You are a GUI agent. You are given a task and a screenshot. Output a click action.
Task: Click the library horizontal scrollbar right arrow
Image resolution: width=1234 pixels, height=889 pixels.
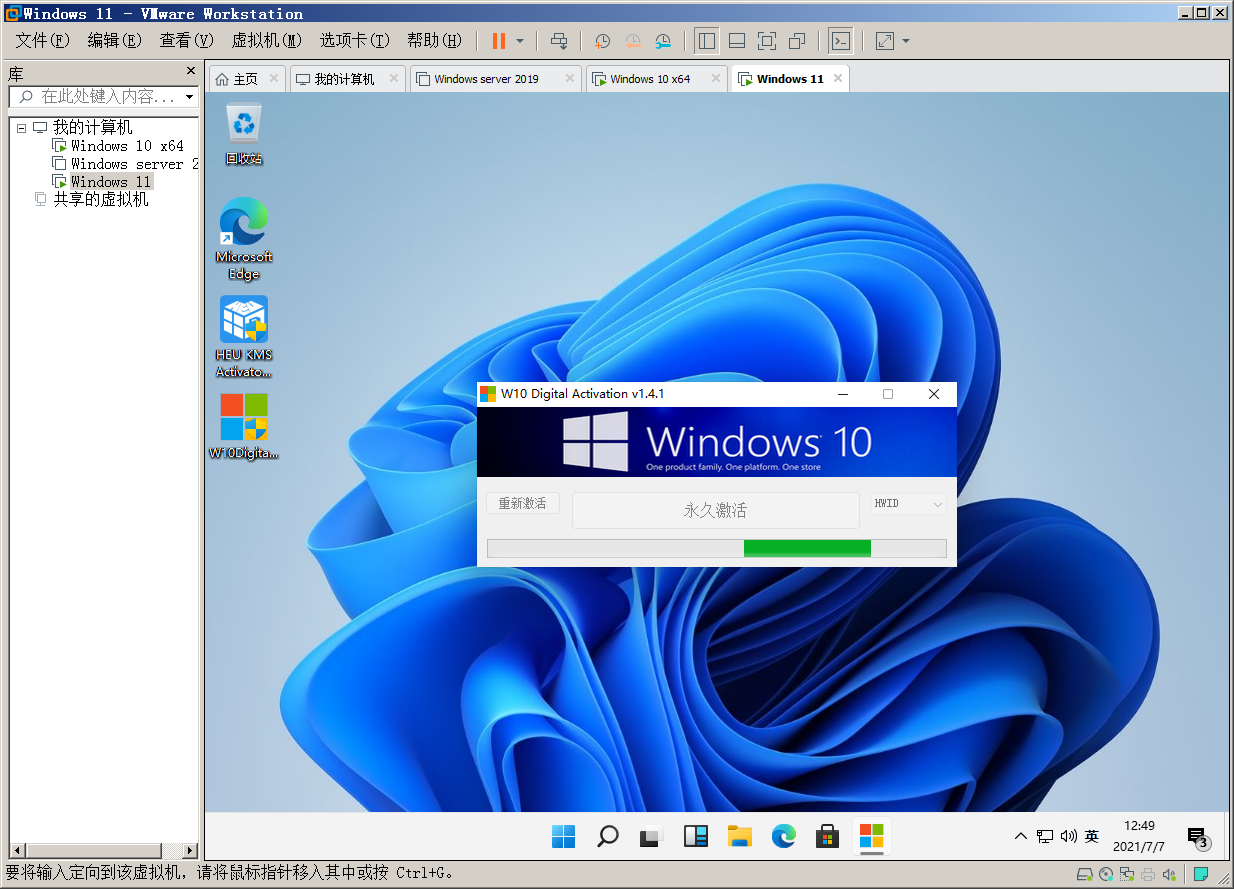(190, 850)
